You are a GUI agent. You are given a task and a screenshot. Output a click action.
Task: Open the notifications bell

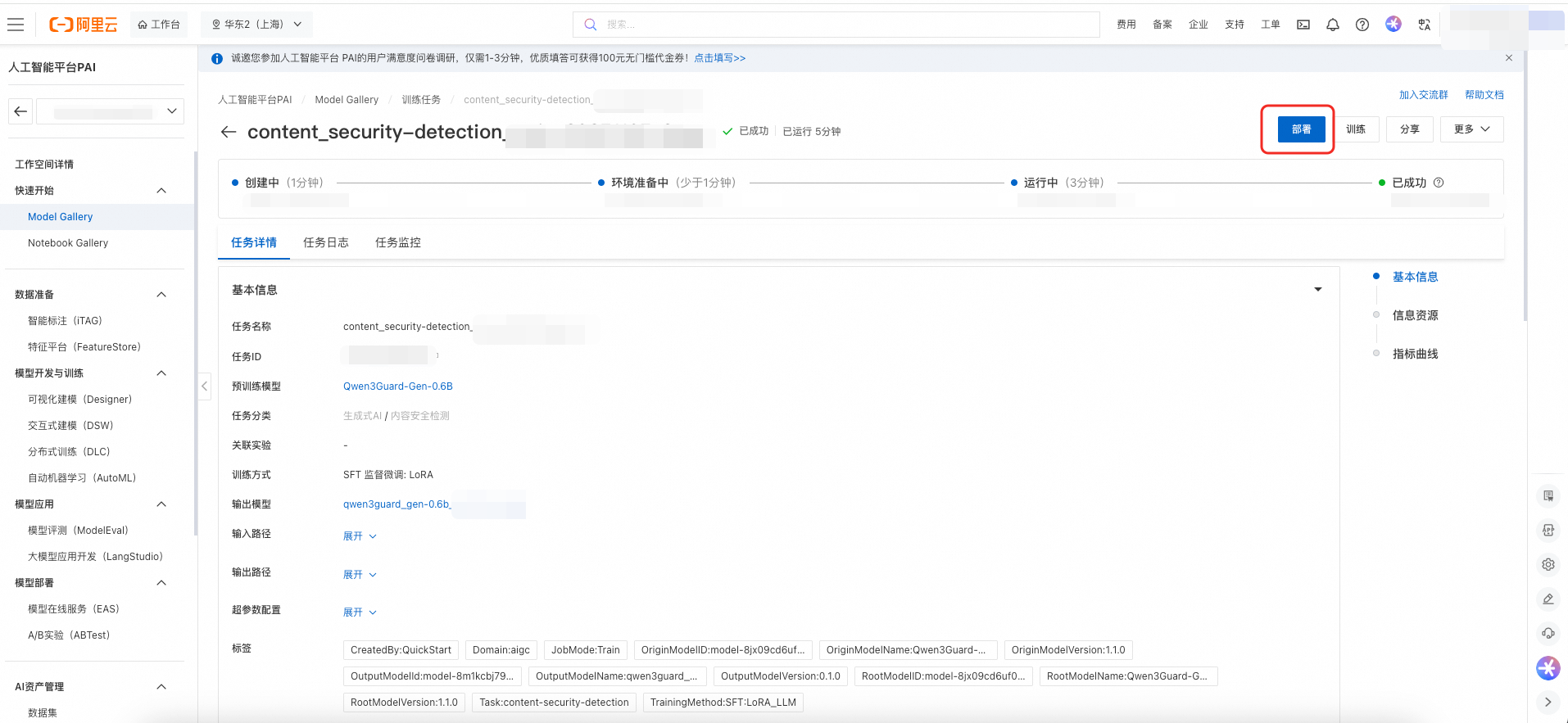[x=1333, y=25]
